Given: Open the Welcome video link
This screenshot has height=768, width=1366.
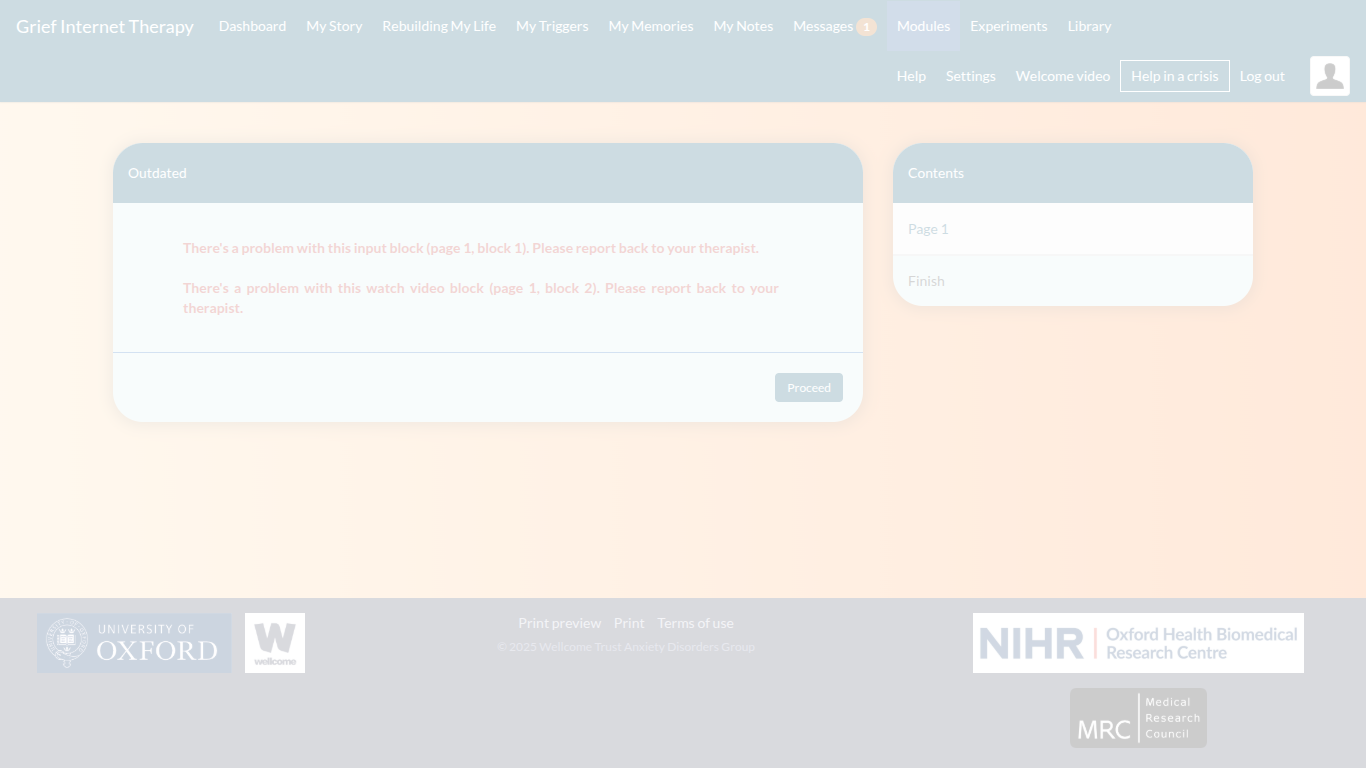Looking at the screenshot, I should 1062,76.
